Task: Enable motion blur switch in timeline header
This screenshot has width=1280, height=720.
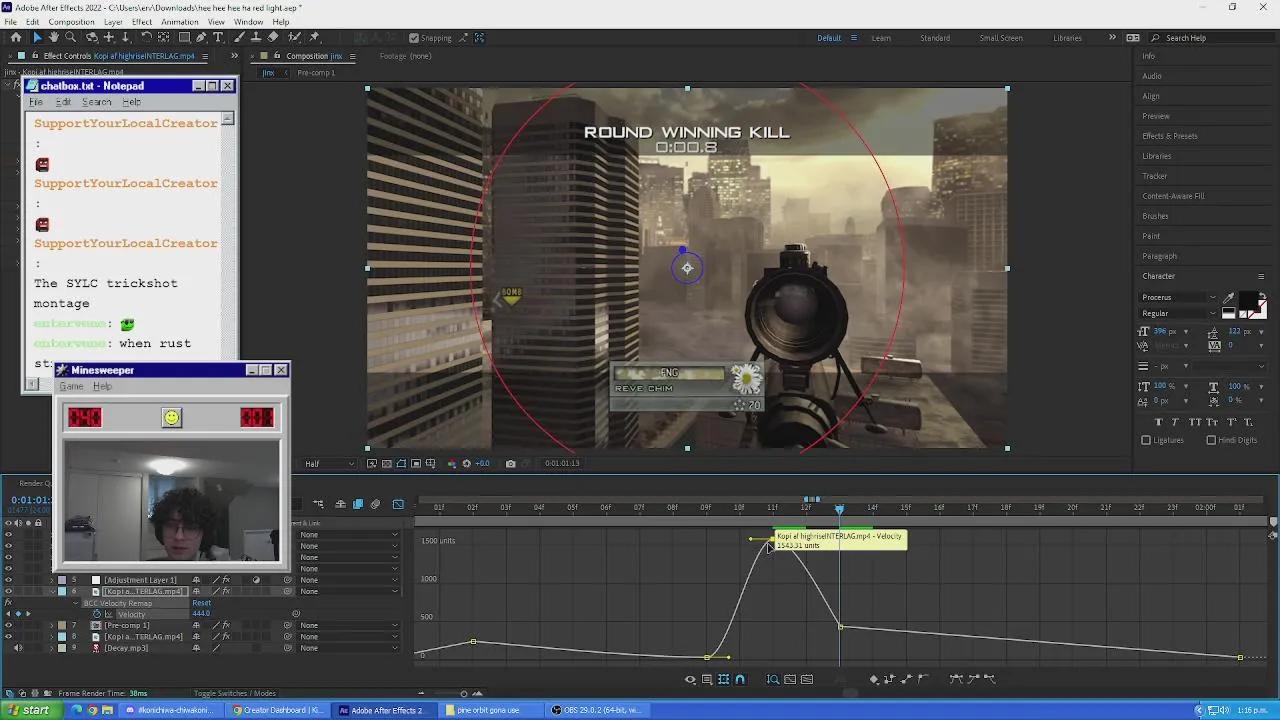Action: (375, 504)
